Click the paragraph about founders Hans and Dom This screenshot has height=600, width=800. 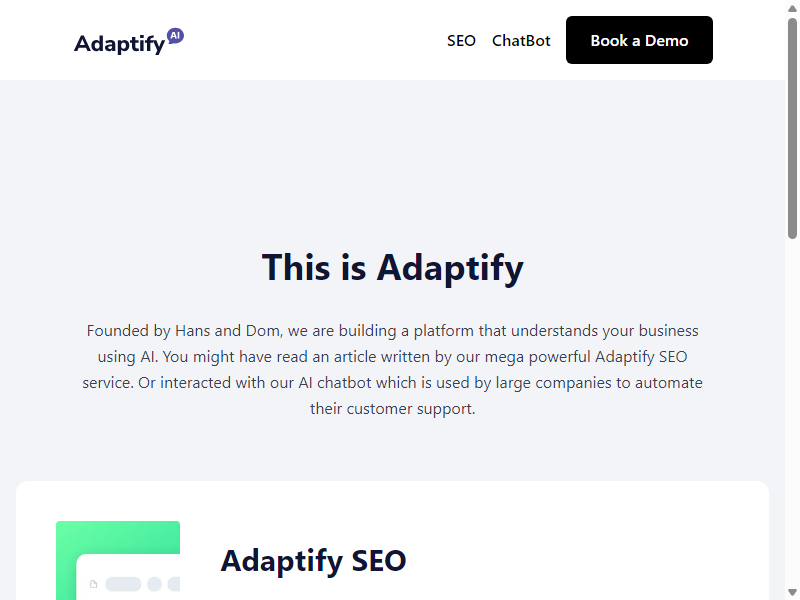point(392,369)
